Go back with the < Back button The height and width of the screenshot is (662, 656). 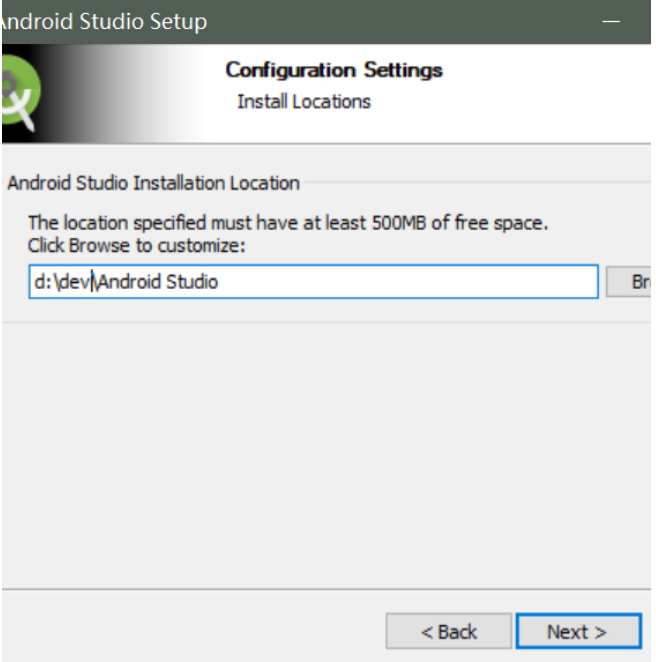[x=448, y=631]
